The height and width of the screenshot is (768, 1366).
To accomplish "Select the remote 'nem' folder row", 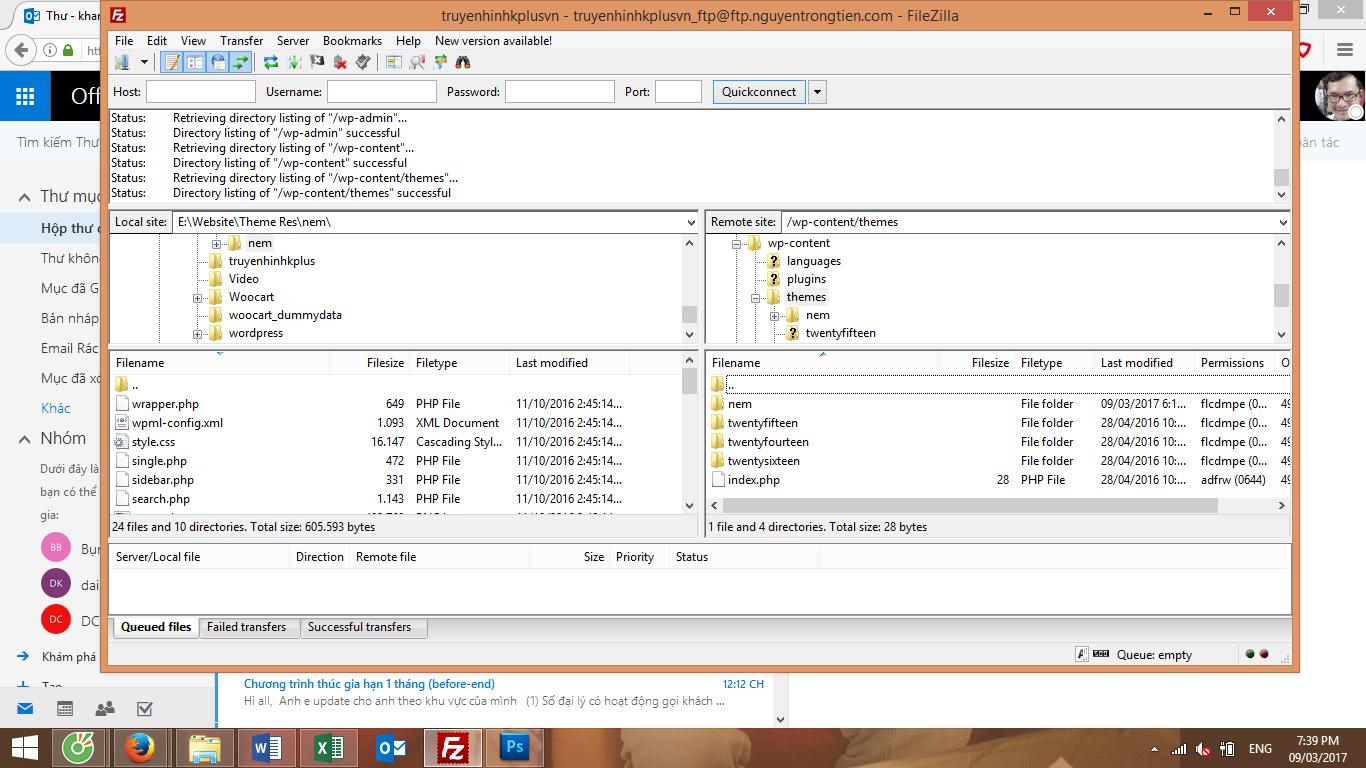I will pos(999,404).
